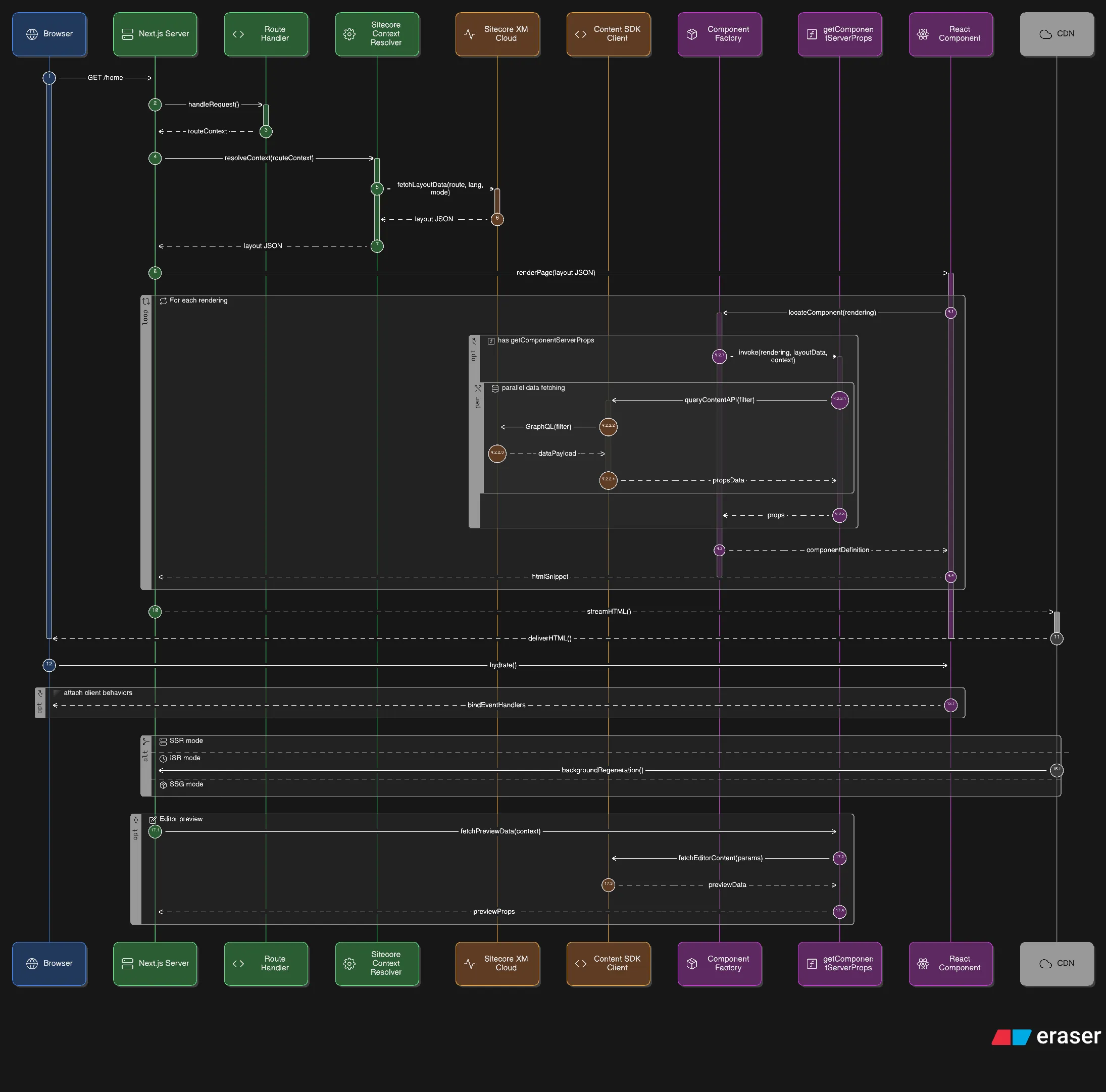This screenshot has height=1092, width=1106.
Task: Click the code icon in top Content SDK Client box
Action: [580, 34]
